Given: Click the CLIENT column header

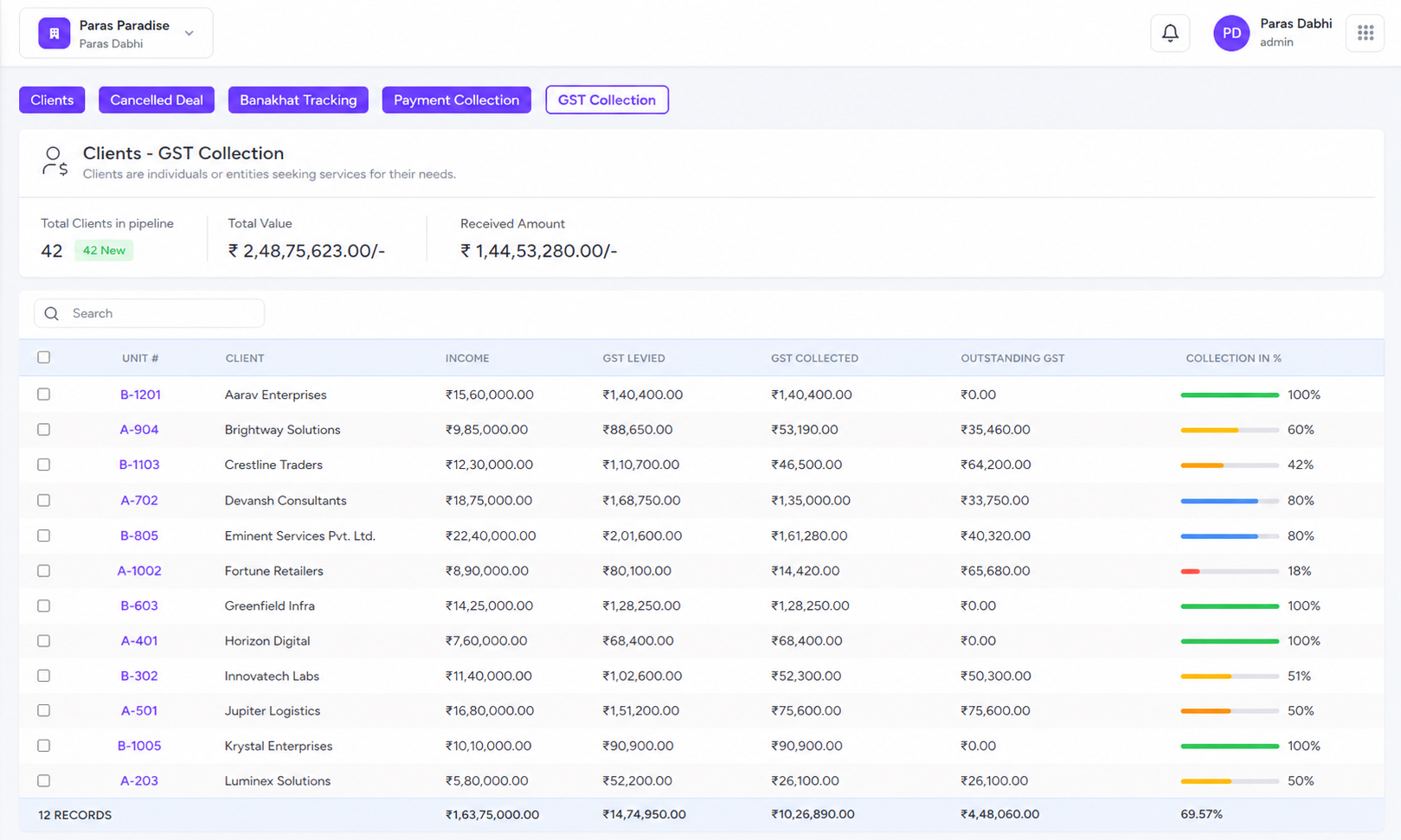Looking at the screenshot, I should pos(245,358).
